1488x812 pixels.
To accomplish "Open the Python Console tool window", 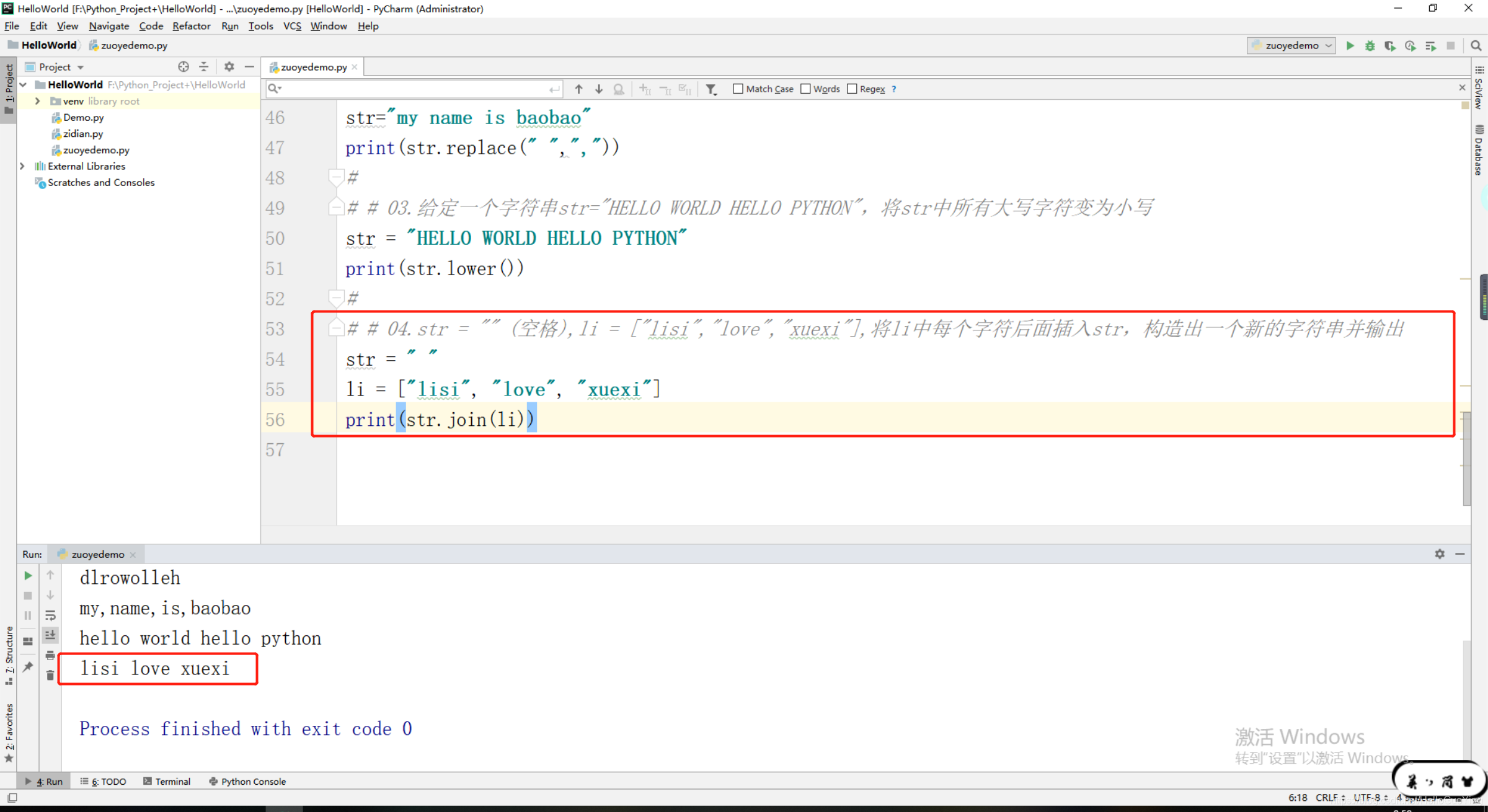I will pyautogui.click(x=247, y=781).
